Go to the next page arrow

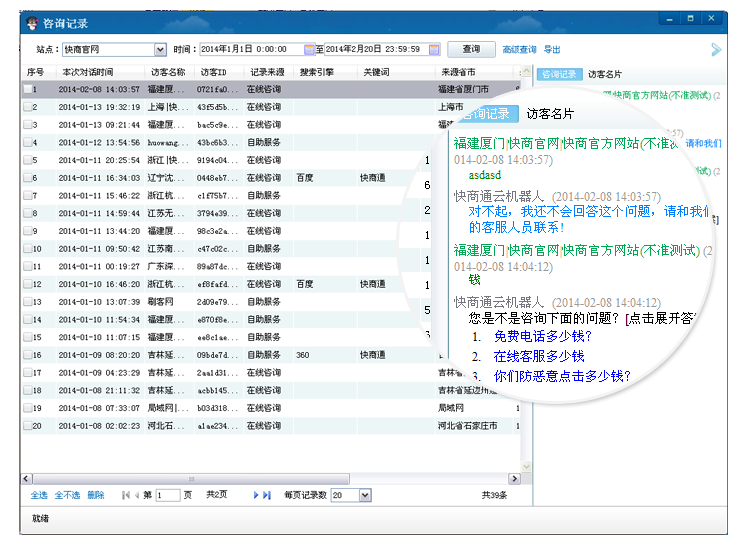point(256,495)
